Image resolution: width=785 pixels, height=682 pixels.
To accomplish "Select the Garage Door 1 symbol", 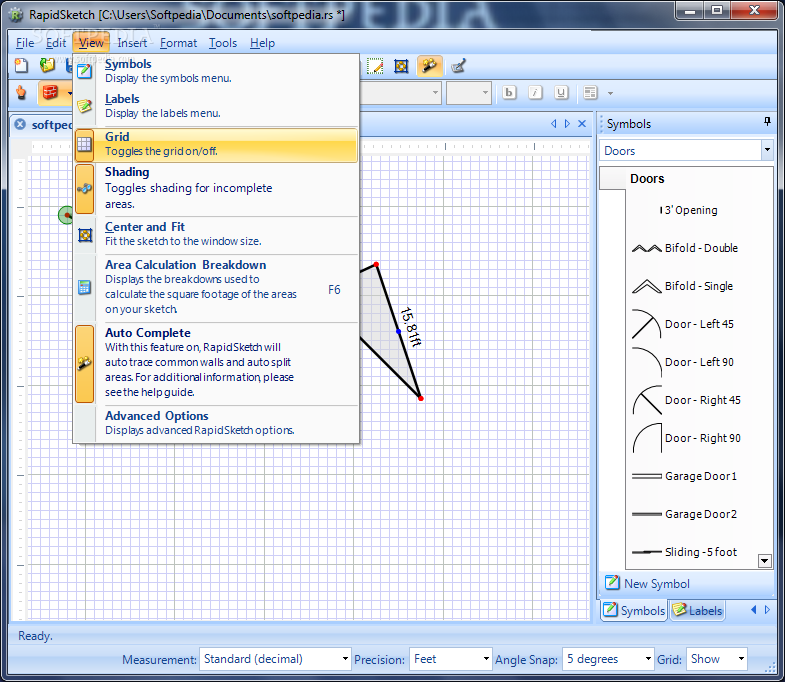I will tap(684, 476).
